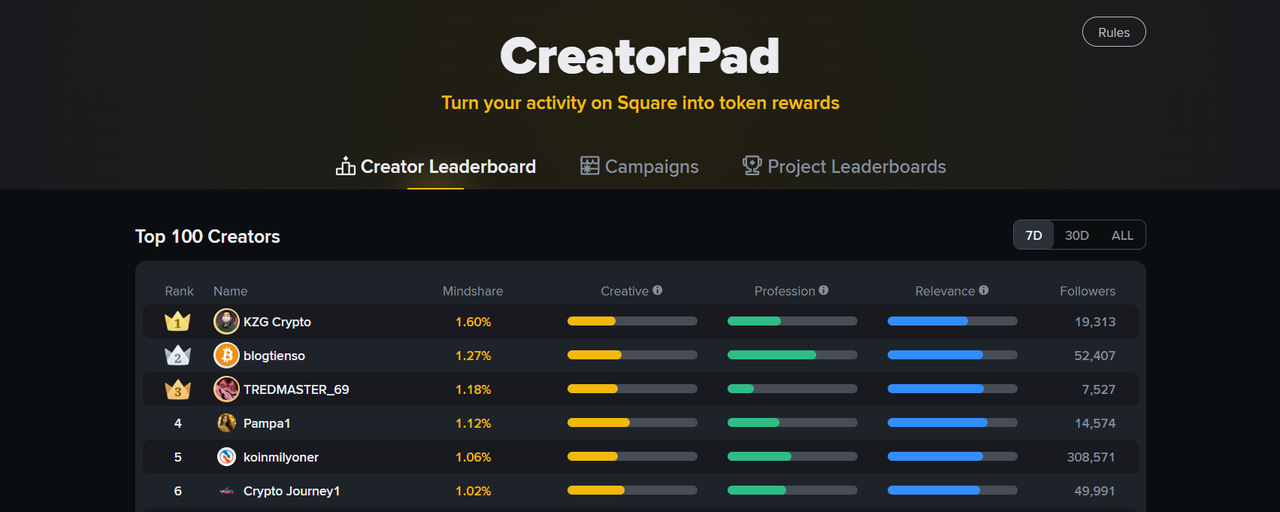This screenshot has width=1280, height=512.
Task: Click the Relevance column info icon
Action: 984,291
